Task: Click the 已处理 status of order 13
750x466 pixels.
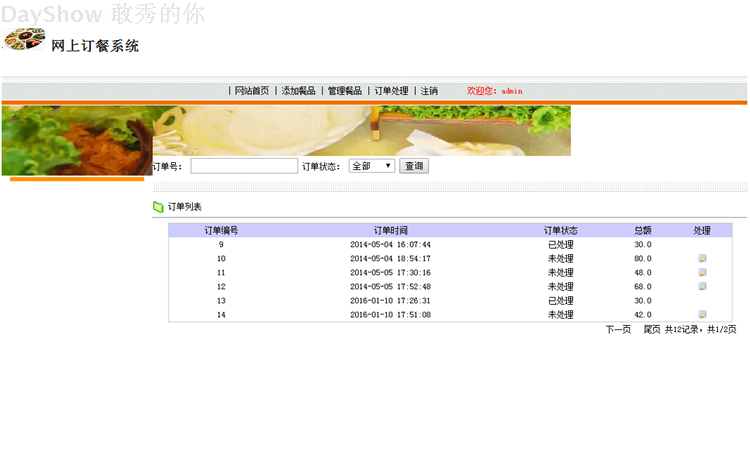Action: tap(560, 300)
